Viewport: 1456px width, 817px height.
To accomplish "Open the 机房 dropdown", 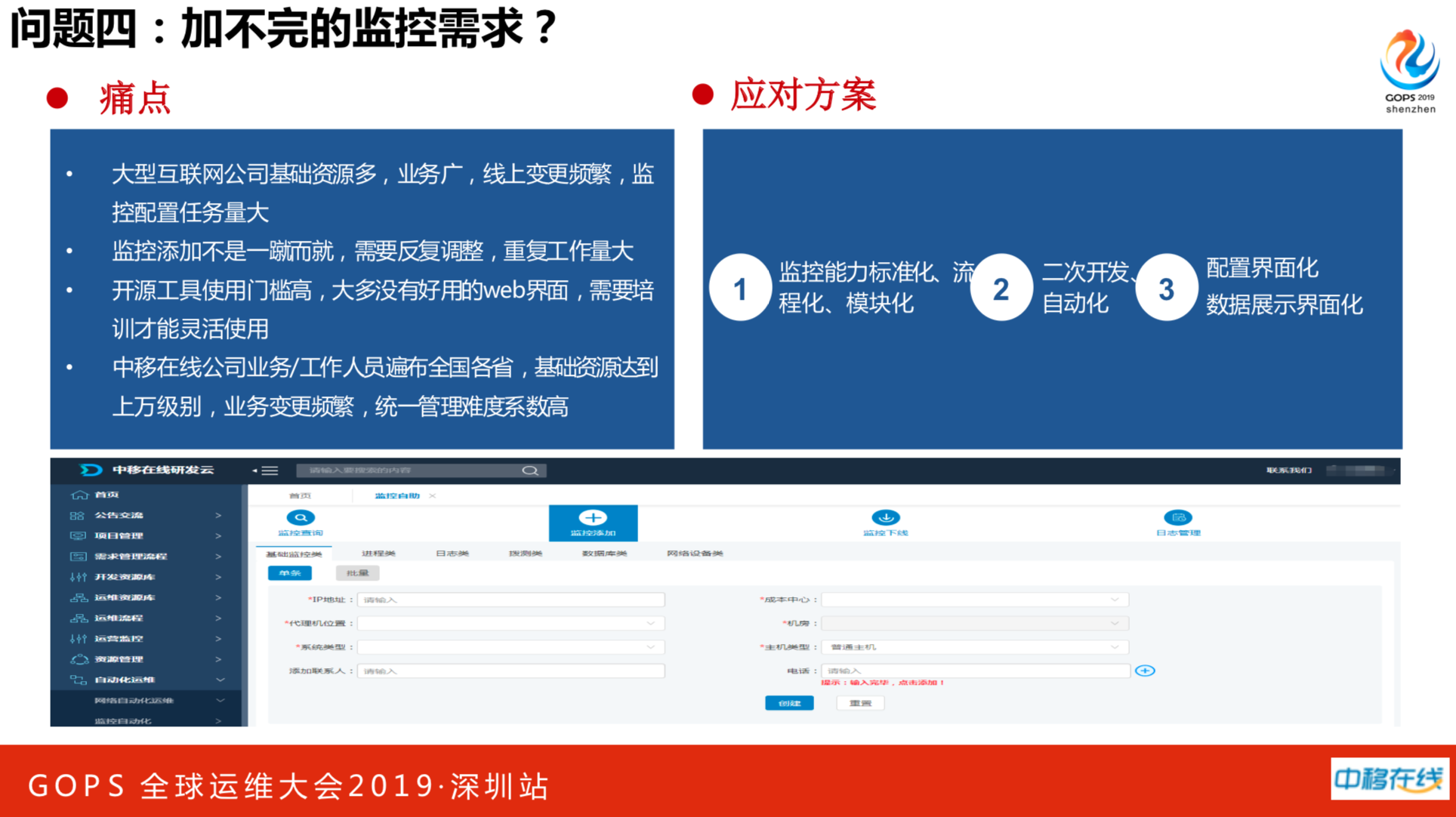I will (x=975, y=624).
